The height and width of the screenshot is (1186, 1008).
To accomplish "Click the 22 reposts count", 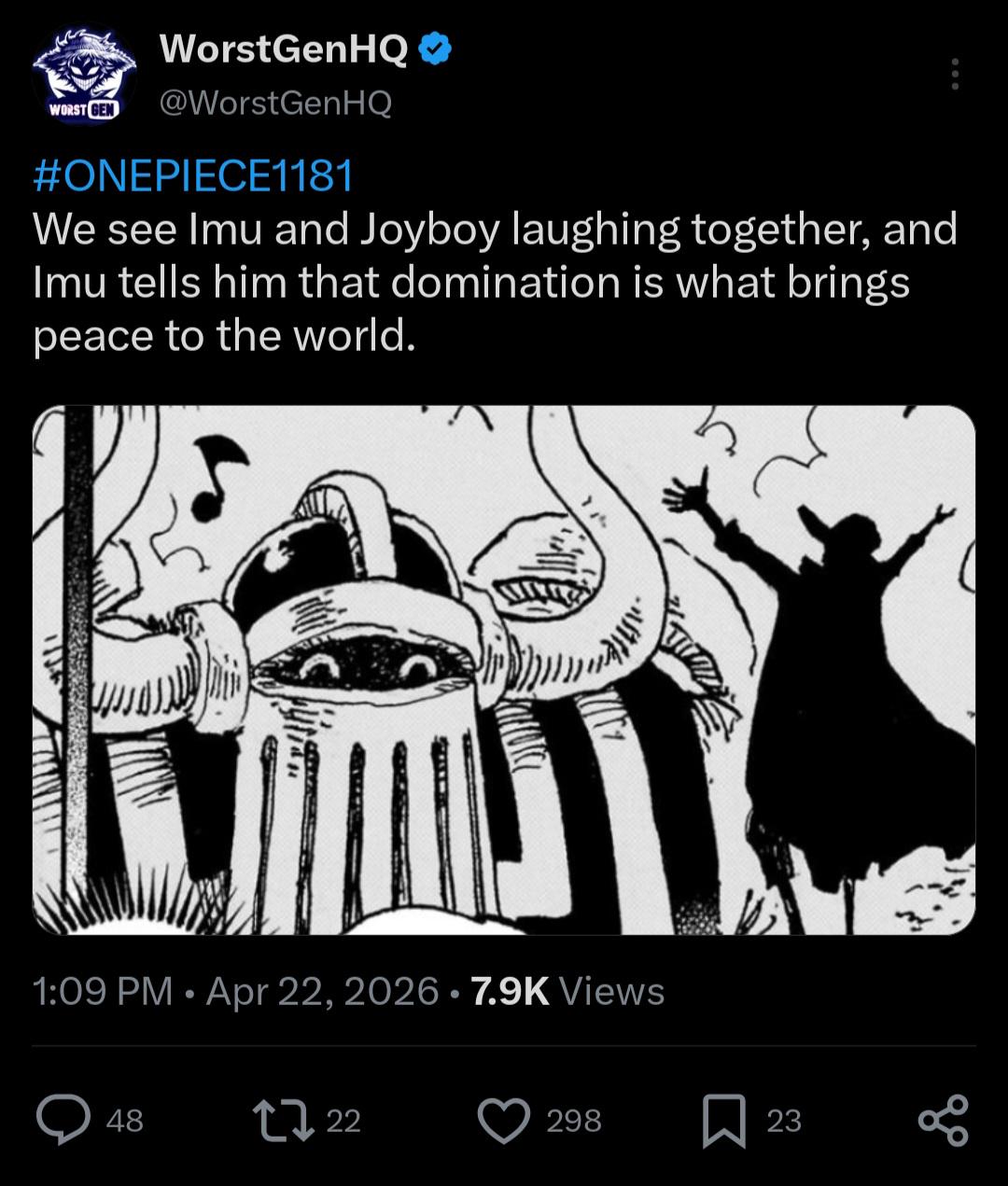I will (343, 1121).
